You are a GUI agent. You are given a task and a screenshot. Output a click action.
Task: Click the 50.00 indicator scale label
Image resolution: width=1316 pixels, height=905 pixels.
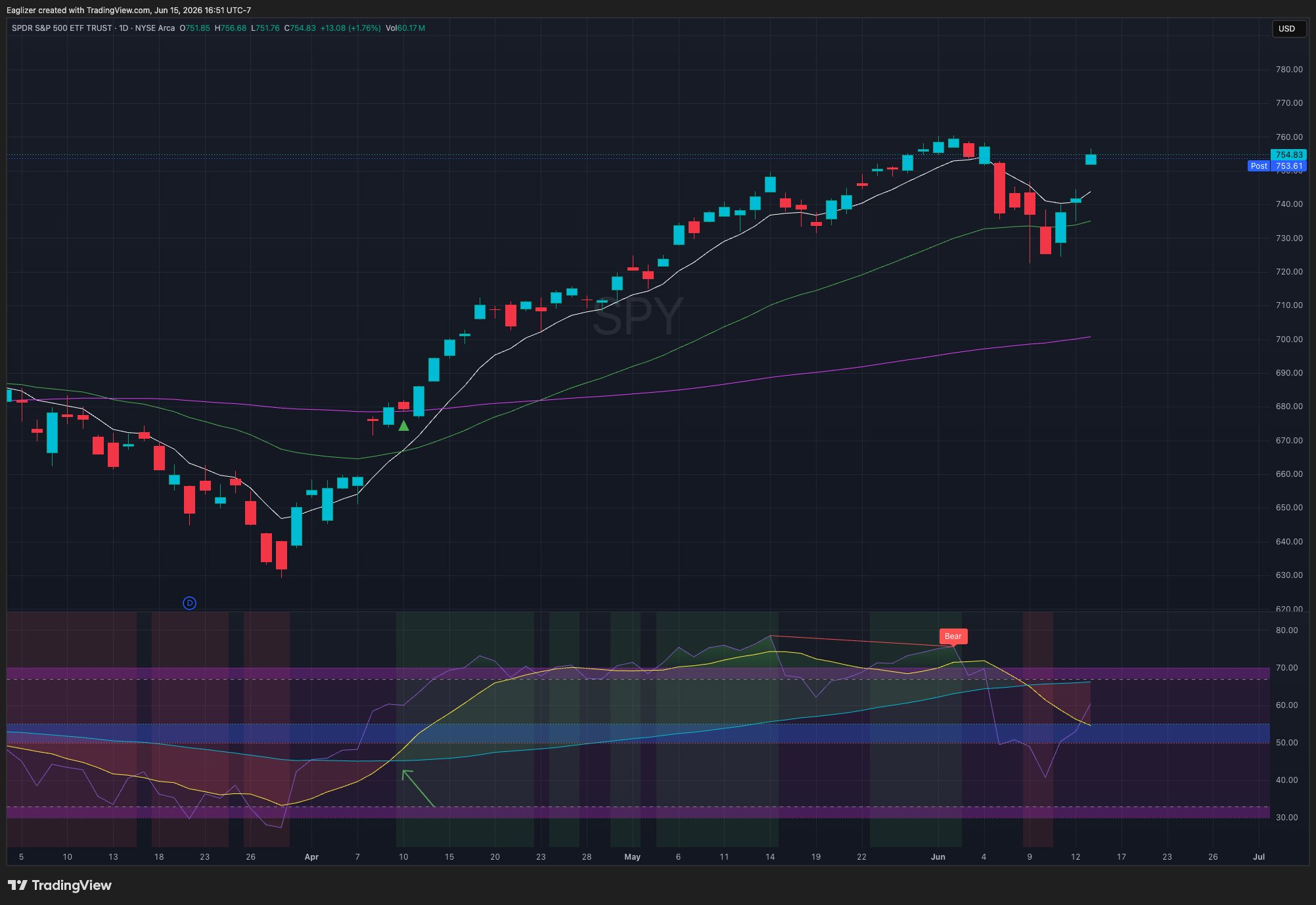(x=1287, y=742)
